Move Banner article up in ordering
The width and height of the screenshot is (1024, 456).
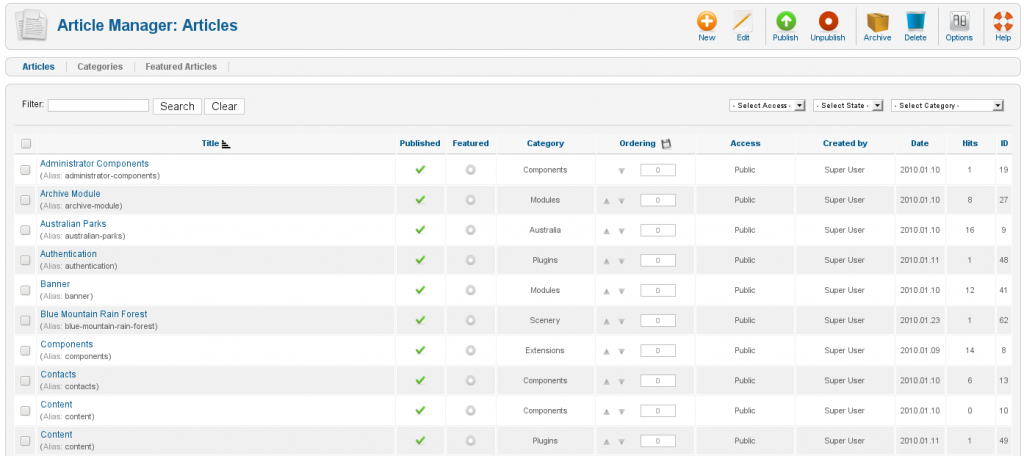607,291
